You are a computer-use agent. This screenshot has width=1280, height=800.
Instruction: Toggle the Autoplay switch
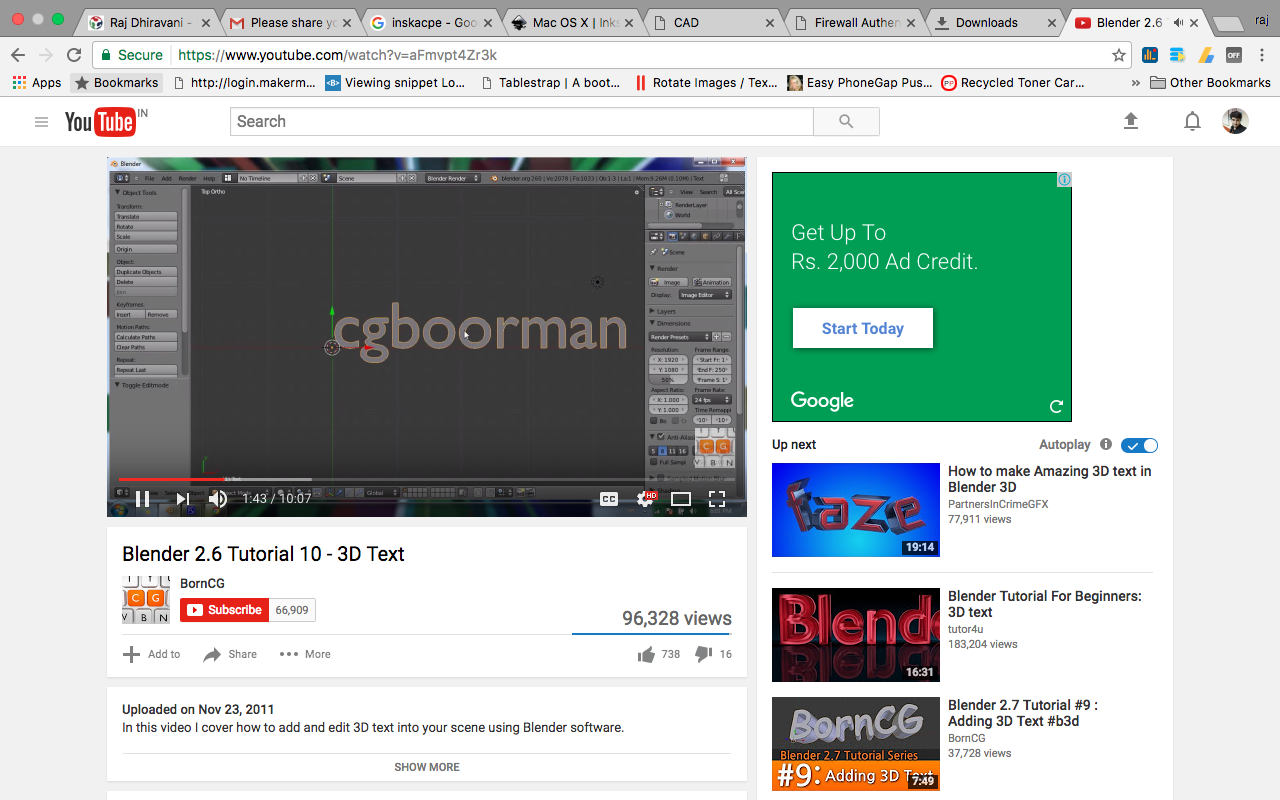1139,445
